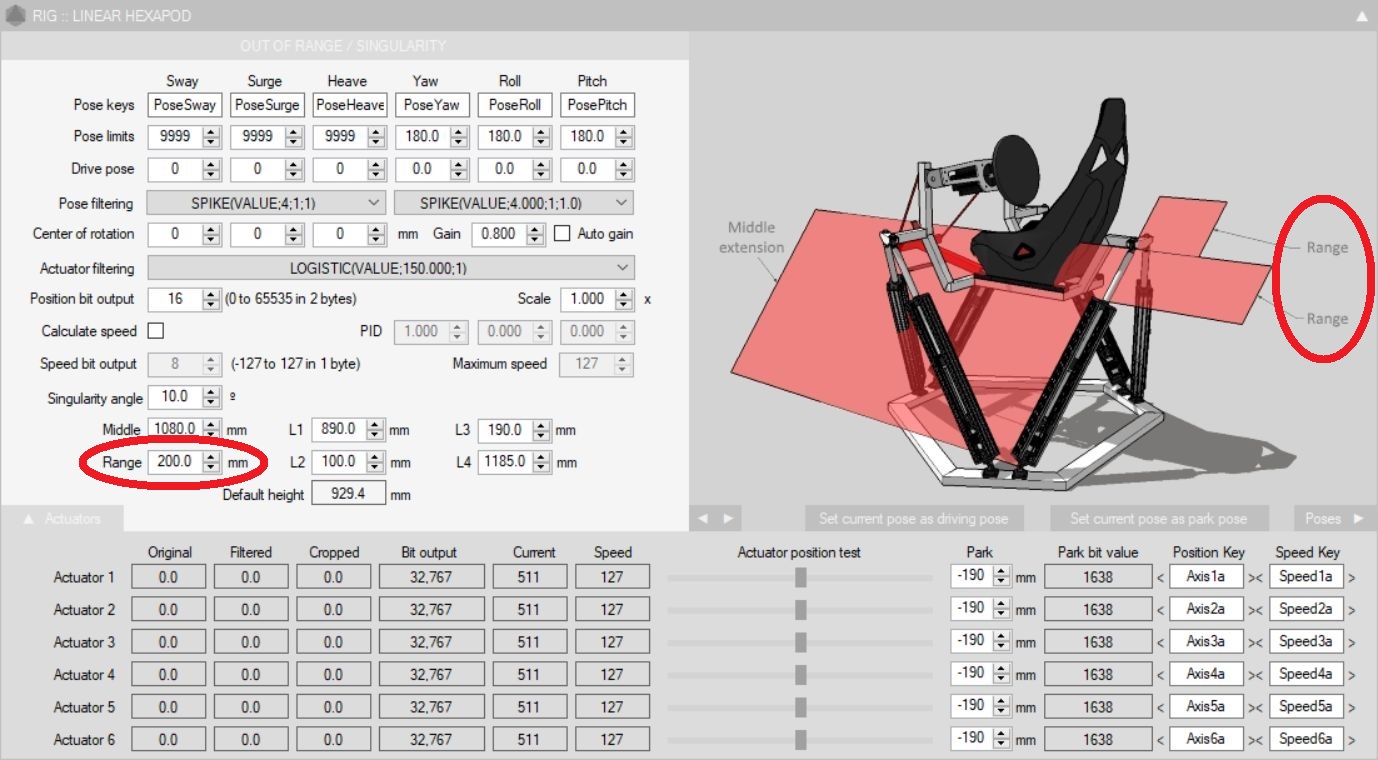The image size is (1378, 760).
Task: Click the previous pose left arrow
Action: click(703, 518)
